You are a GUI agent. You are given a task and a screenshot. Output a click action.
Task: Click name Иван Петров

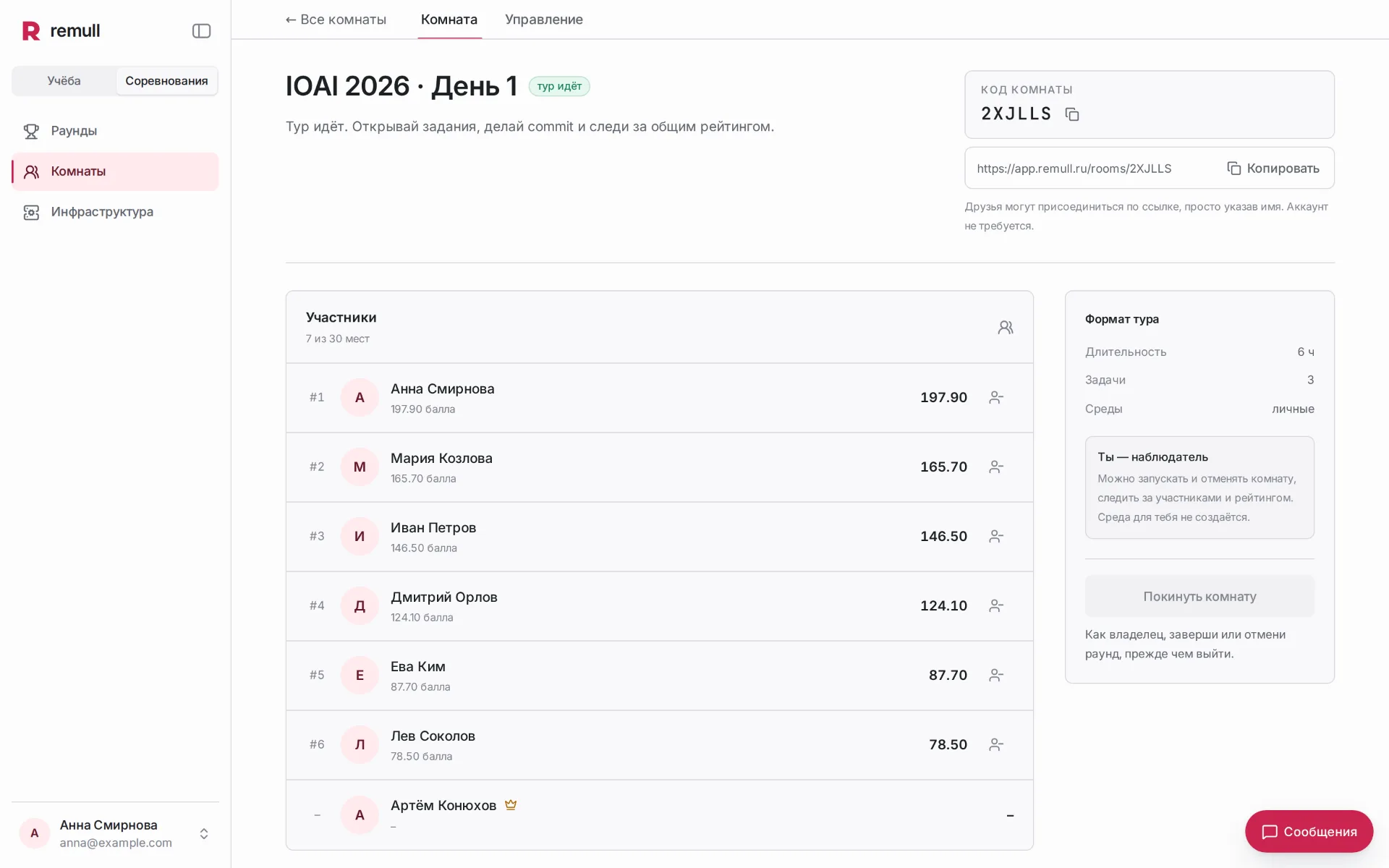[433, 528]
